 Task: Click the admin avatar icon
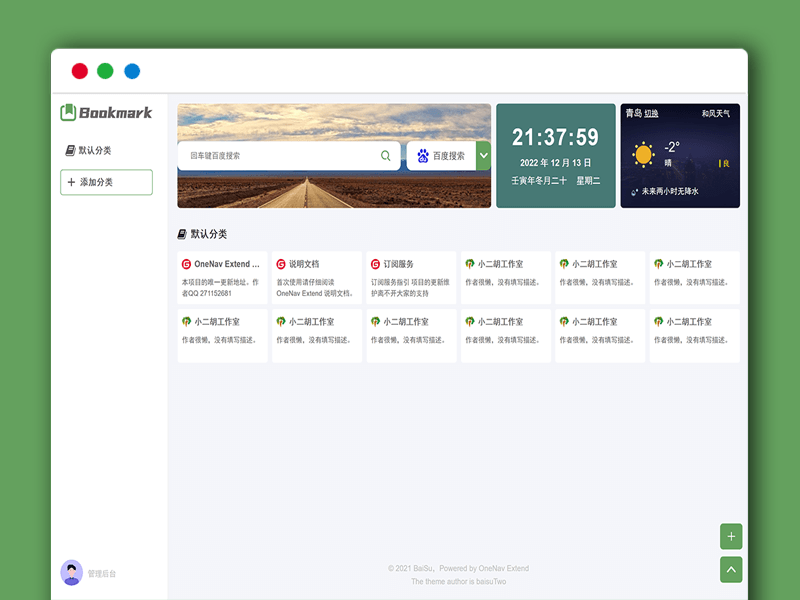tap(70, 570)
